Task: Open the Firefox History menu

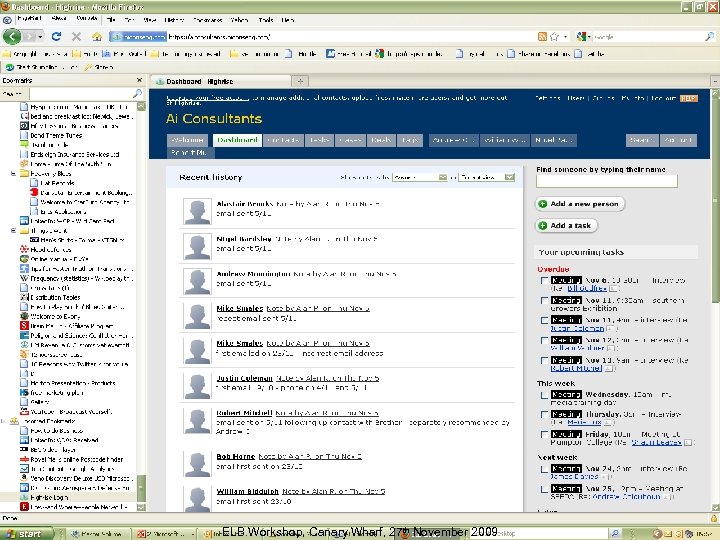Action: (x=174, y=20)
